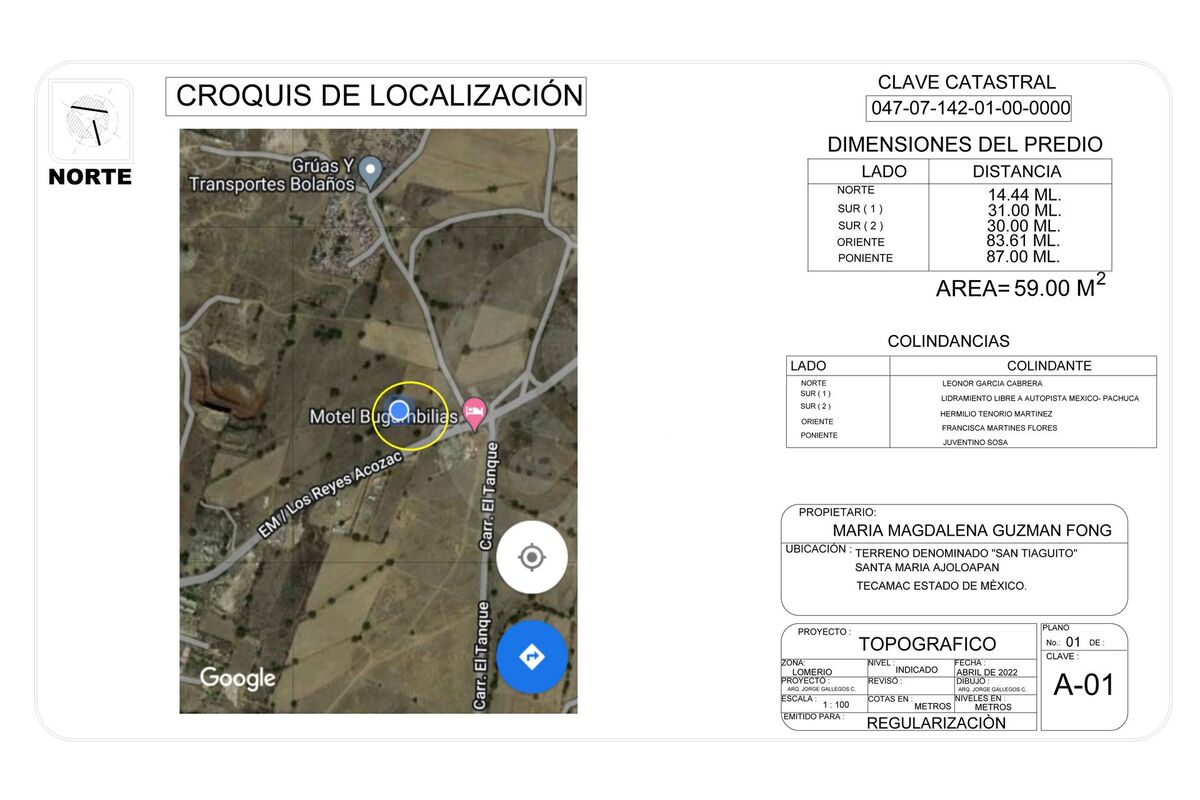Select the TOPOGRAFICO project title

927,644
